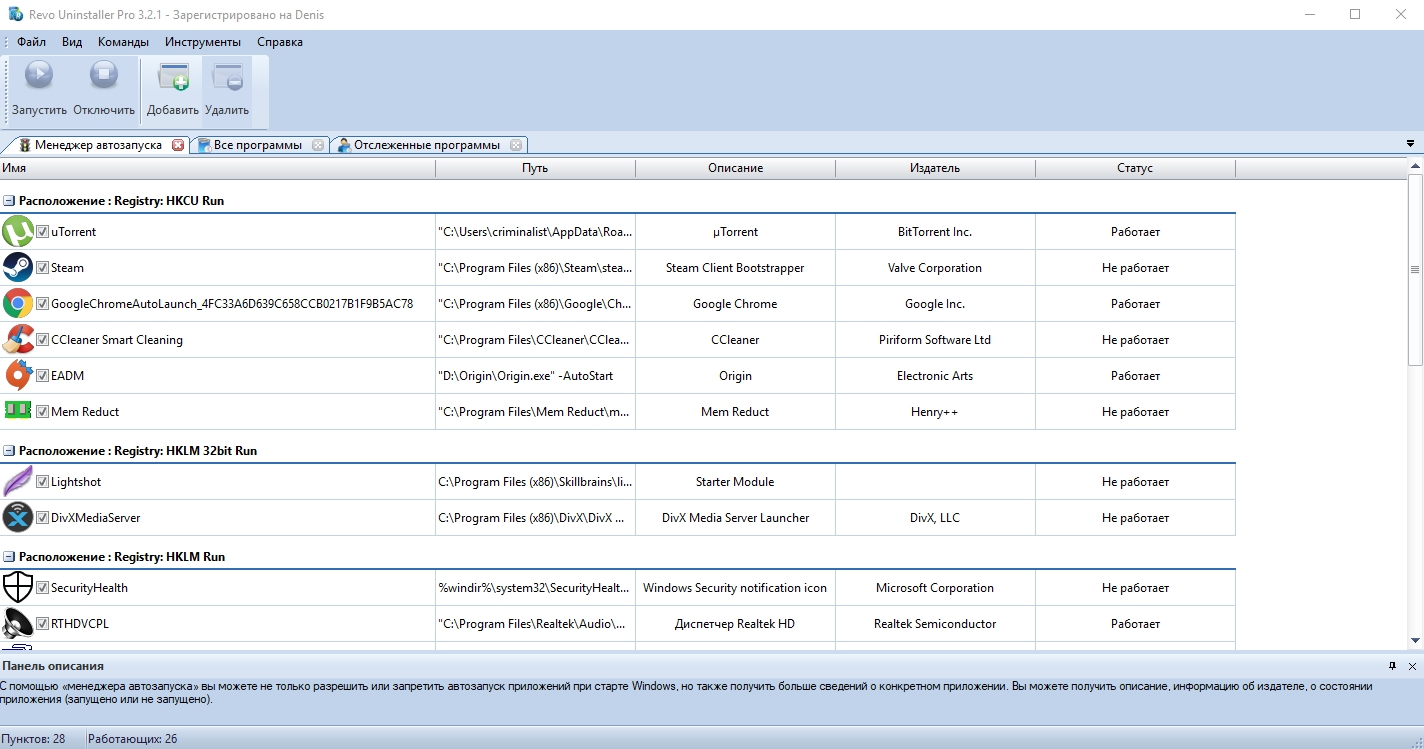Viewport: 1424px width, 749px height.
Task: Select the Steam Client Bootstrapper description cell
Action: [x=736, y=268]
